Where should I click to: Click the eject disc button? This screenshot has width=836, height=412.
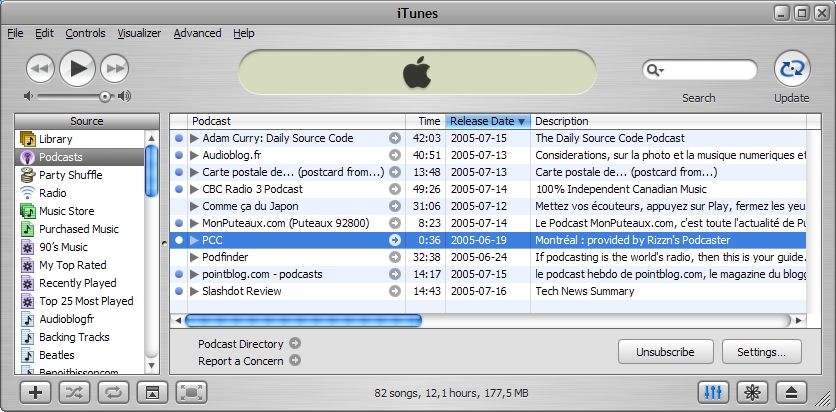(x=791, y=393)
